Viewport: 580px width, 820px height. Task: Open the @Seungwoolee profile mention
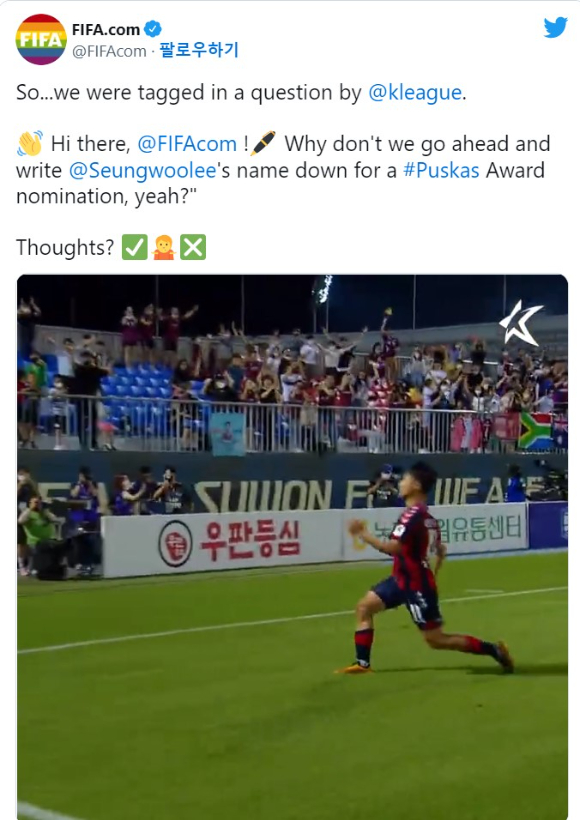[x=142, y=170]
